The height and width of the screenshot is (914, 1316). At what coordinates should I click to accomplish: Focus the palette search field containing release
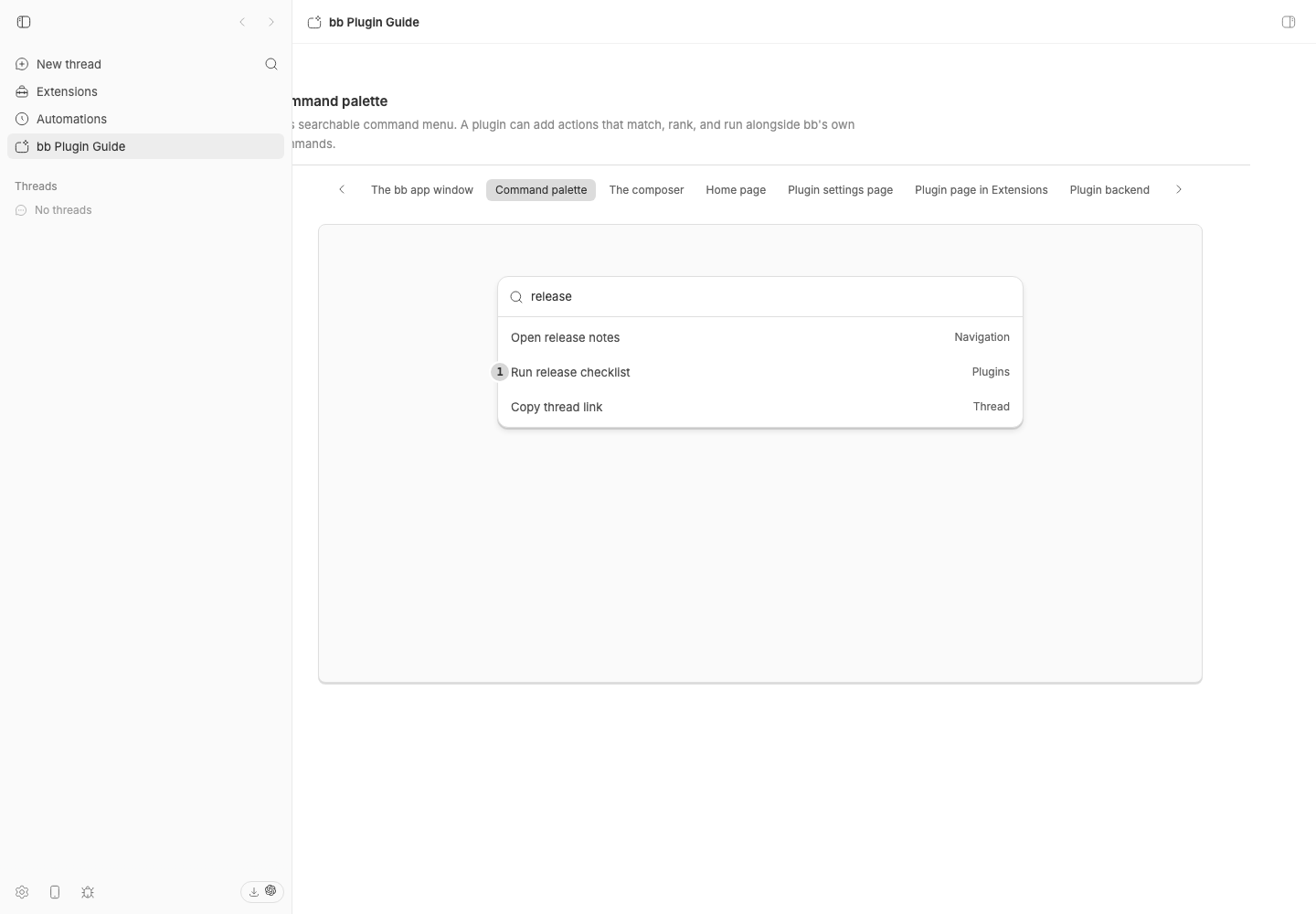[x=760, y=297]
